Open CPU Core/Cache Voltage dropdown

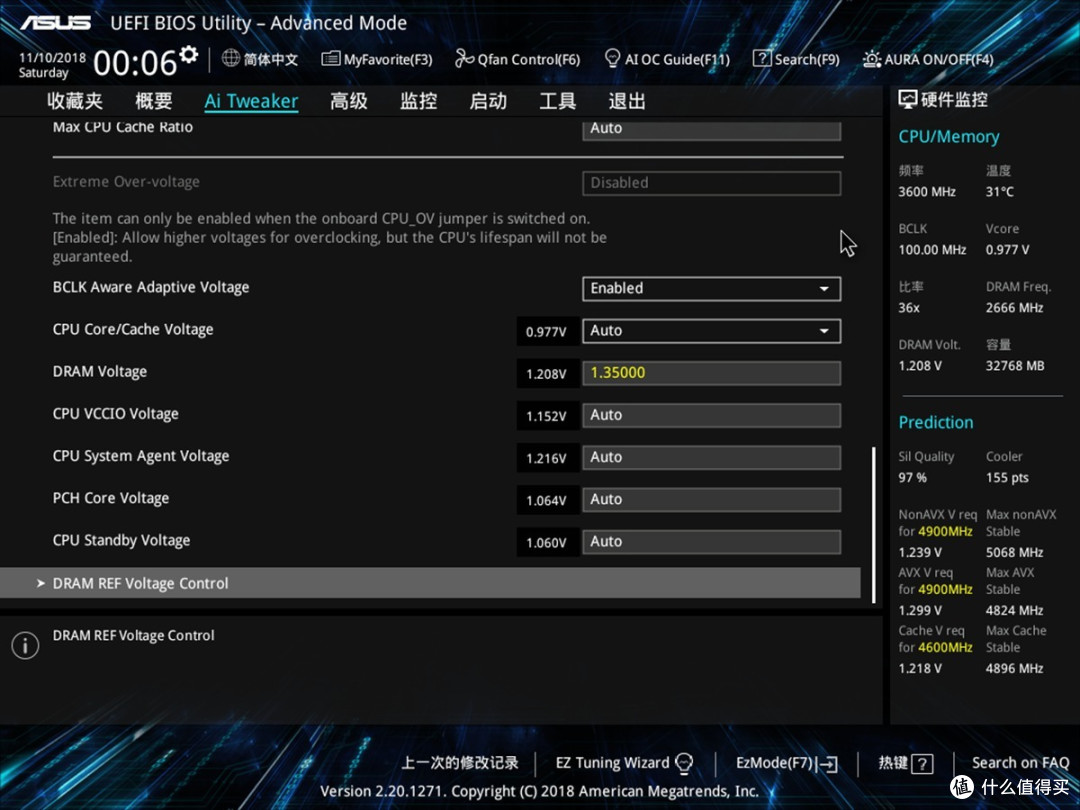[x=712, y=331]
